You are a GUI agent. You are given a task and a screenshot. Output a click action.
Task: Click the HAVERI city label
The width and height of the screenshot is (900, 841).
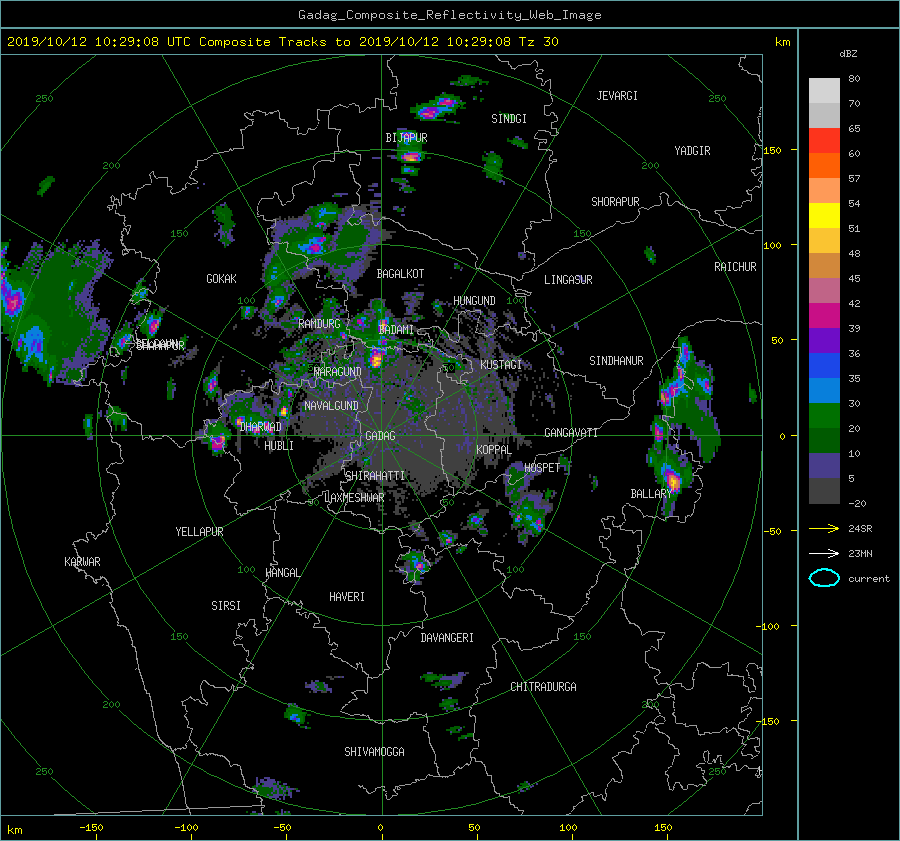pos(347,597)
